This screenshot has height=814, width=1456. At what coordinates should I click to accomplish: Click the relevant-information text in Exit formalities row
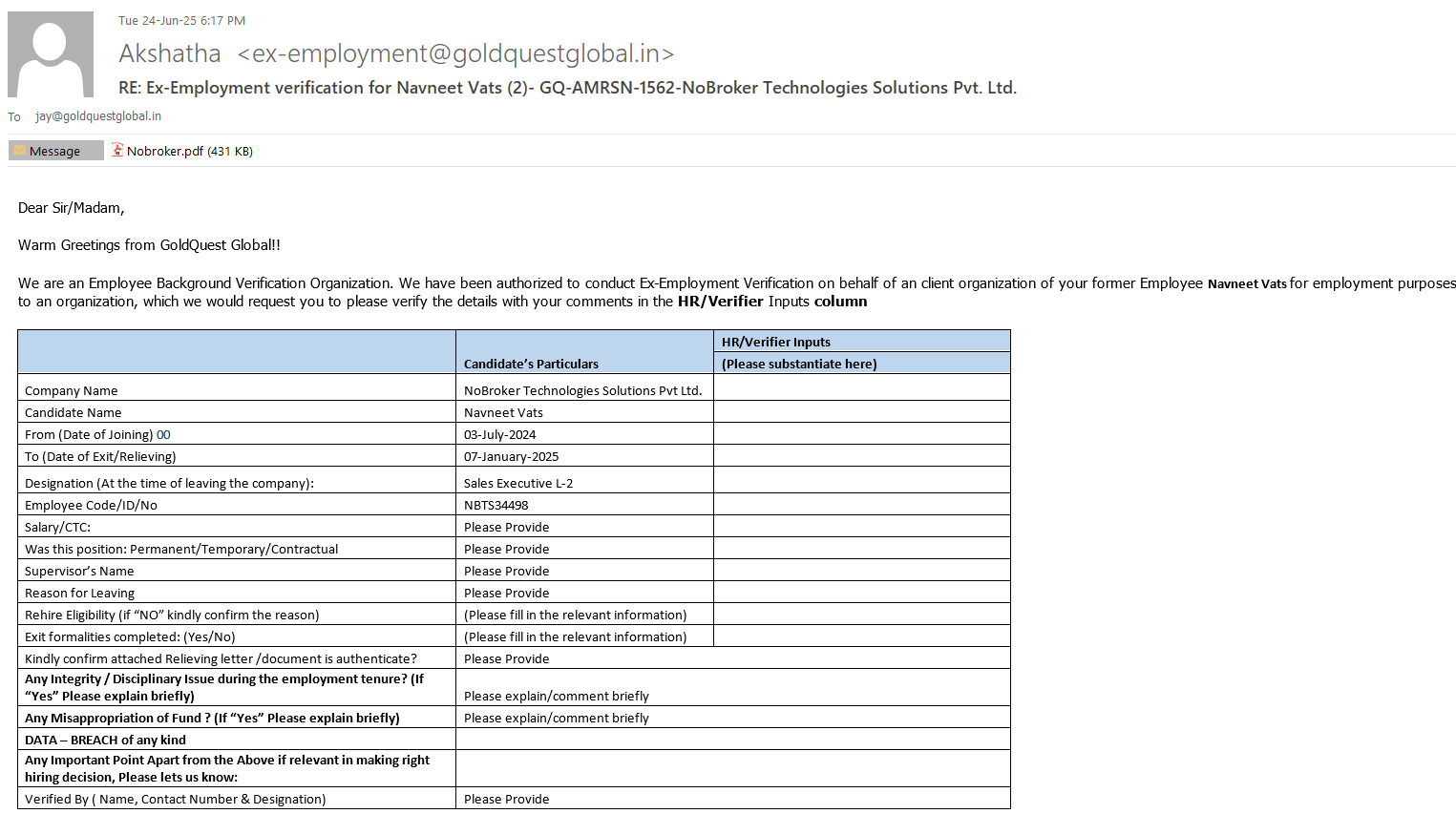click(x=576, y=637)
